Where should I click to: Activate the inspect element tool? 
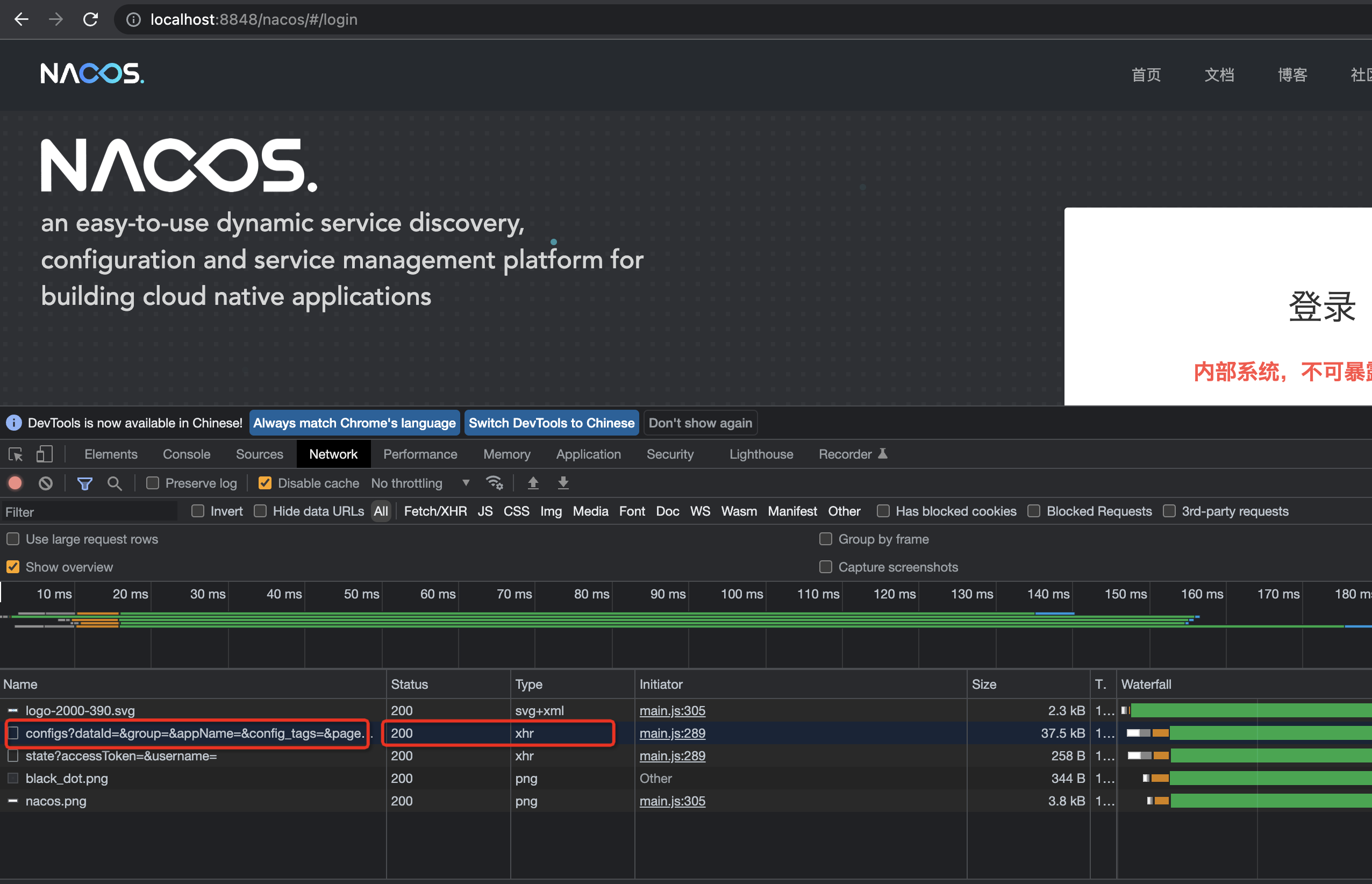(15, 453)
